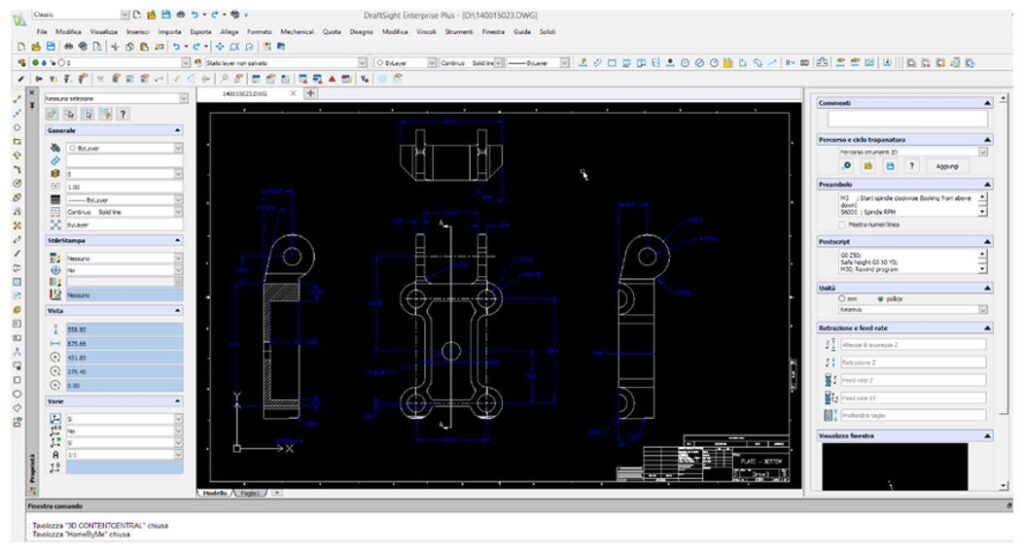This screenshot has height=554, width=1024.
Task: Click the pencil icon in third toolbar row
Action: 21,79
